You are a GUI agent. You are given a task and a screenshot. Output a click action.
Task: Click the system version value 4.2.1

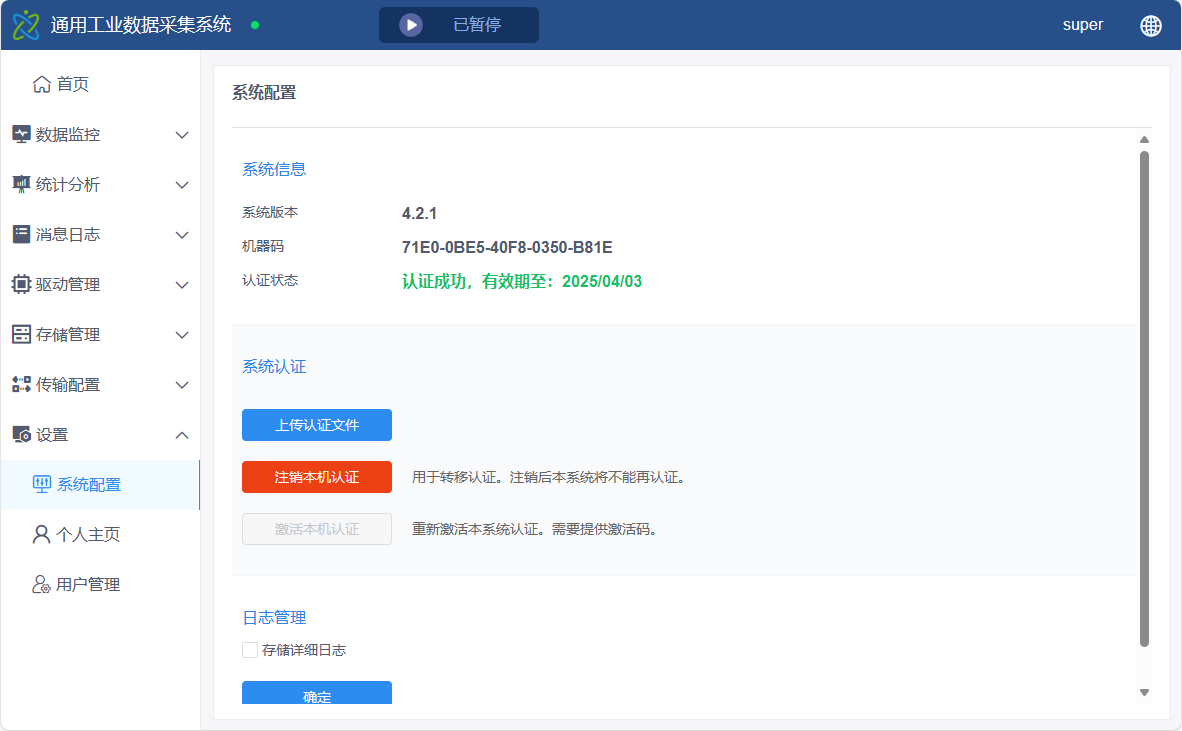pos(419,213)
